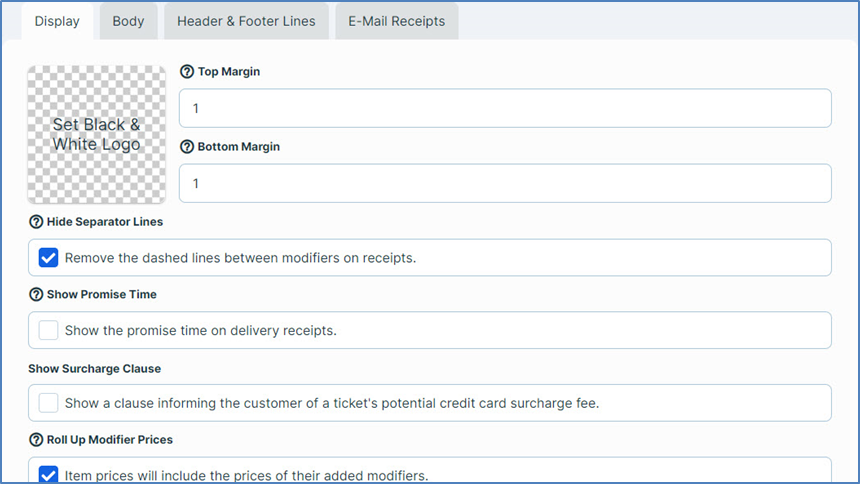Click the Show Surcharge Clause label

click(x=94, y=368)
